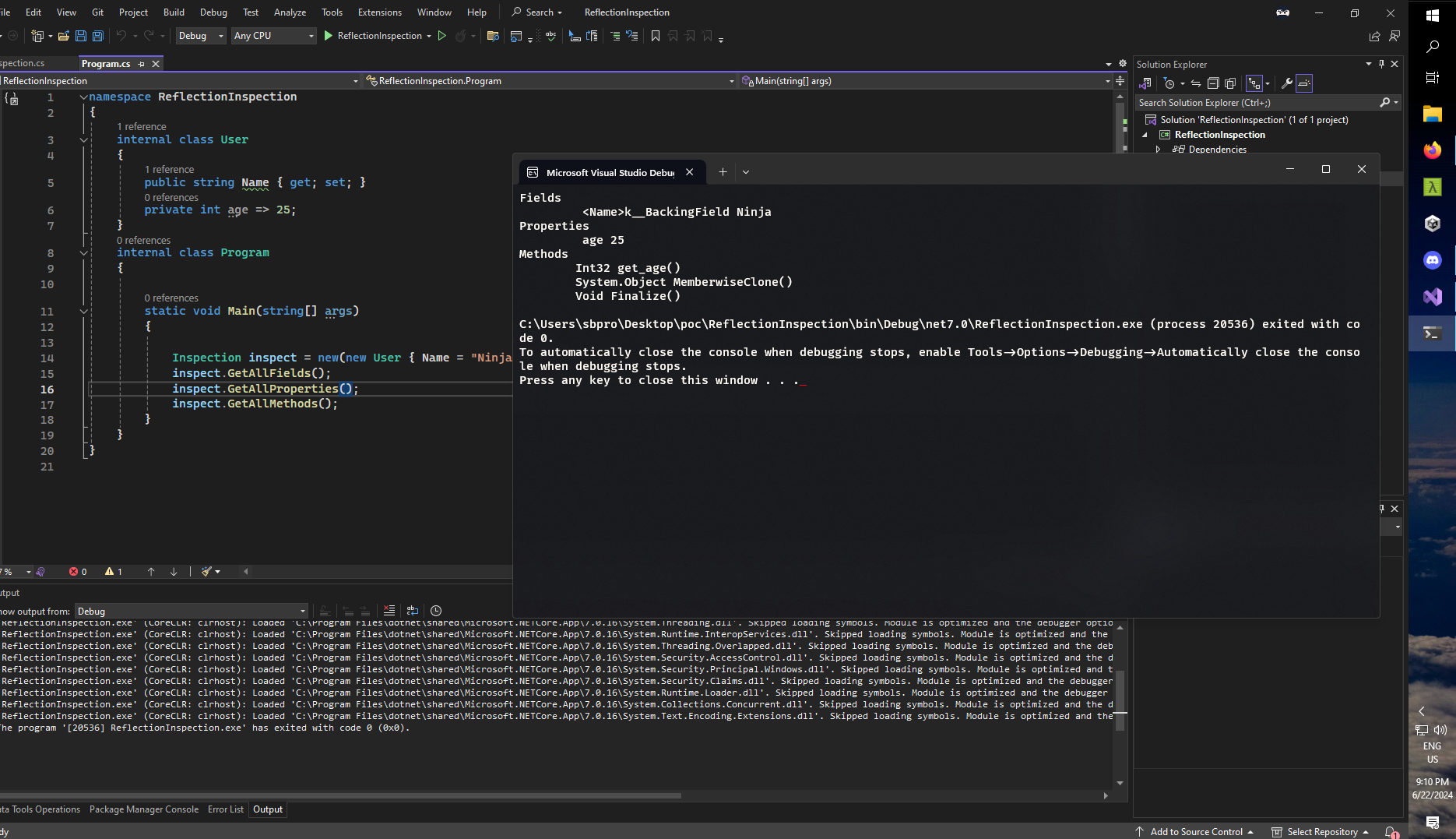Expand the Dependencies node

click(1159, 150)
